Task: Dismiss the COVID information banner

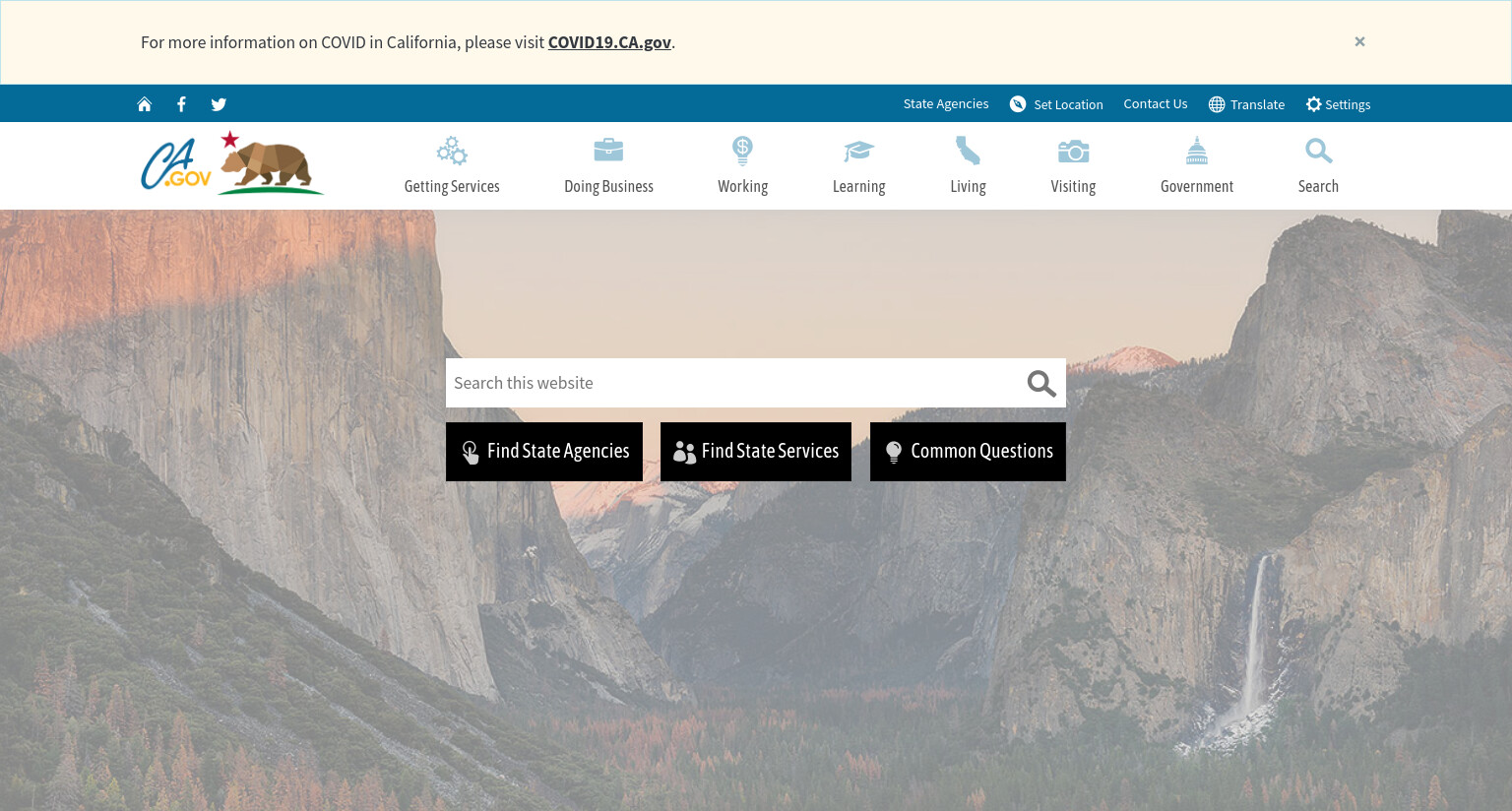Action: click(x=1359, y=41)
